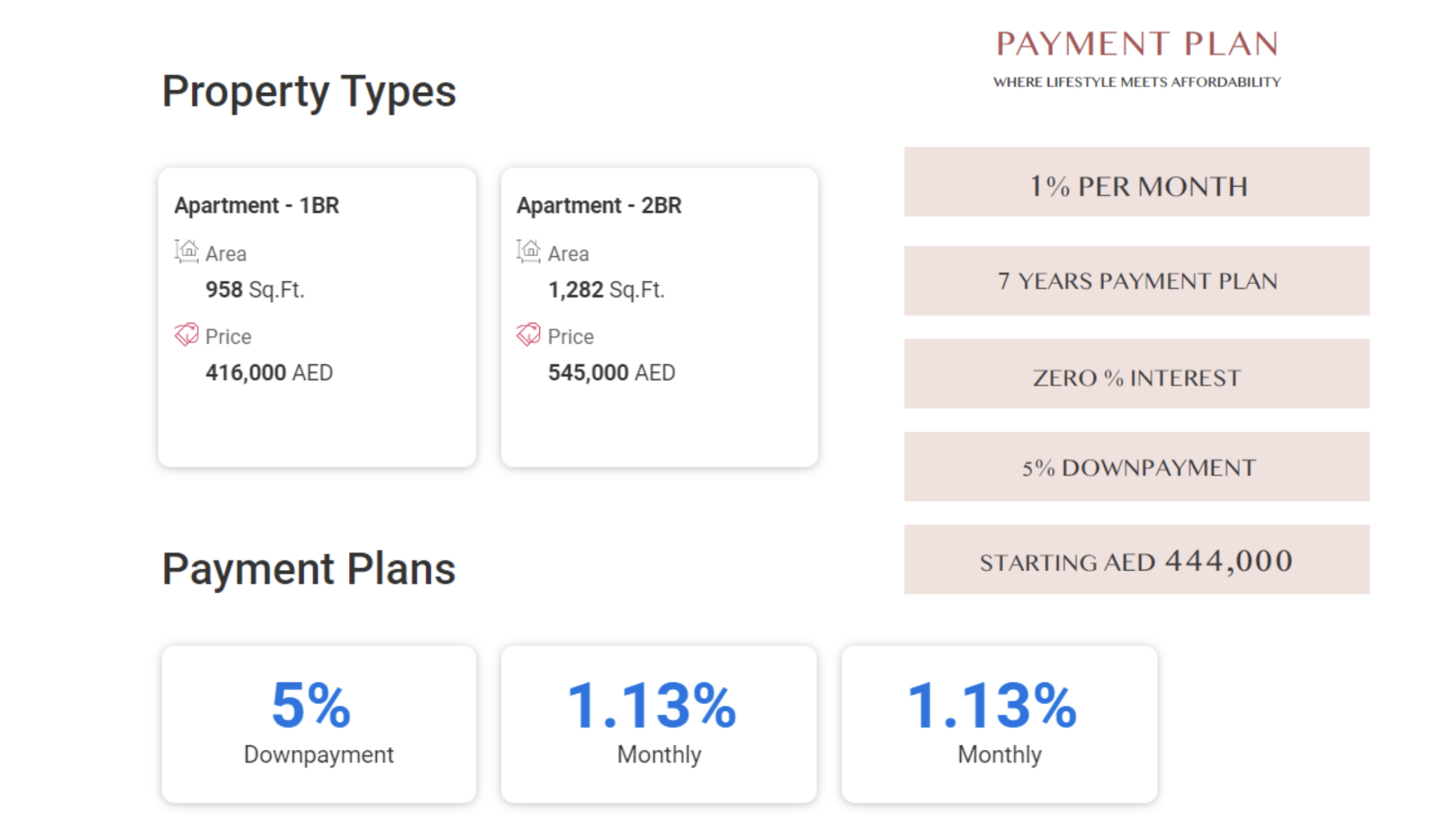Click the Property Types heading
The width and height of the screenshot is (1456, 839).
coord(309,91)
